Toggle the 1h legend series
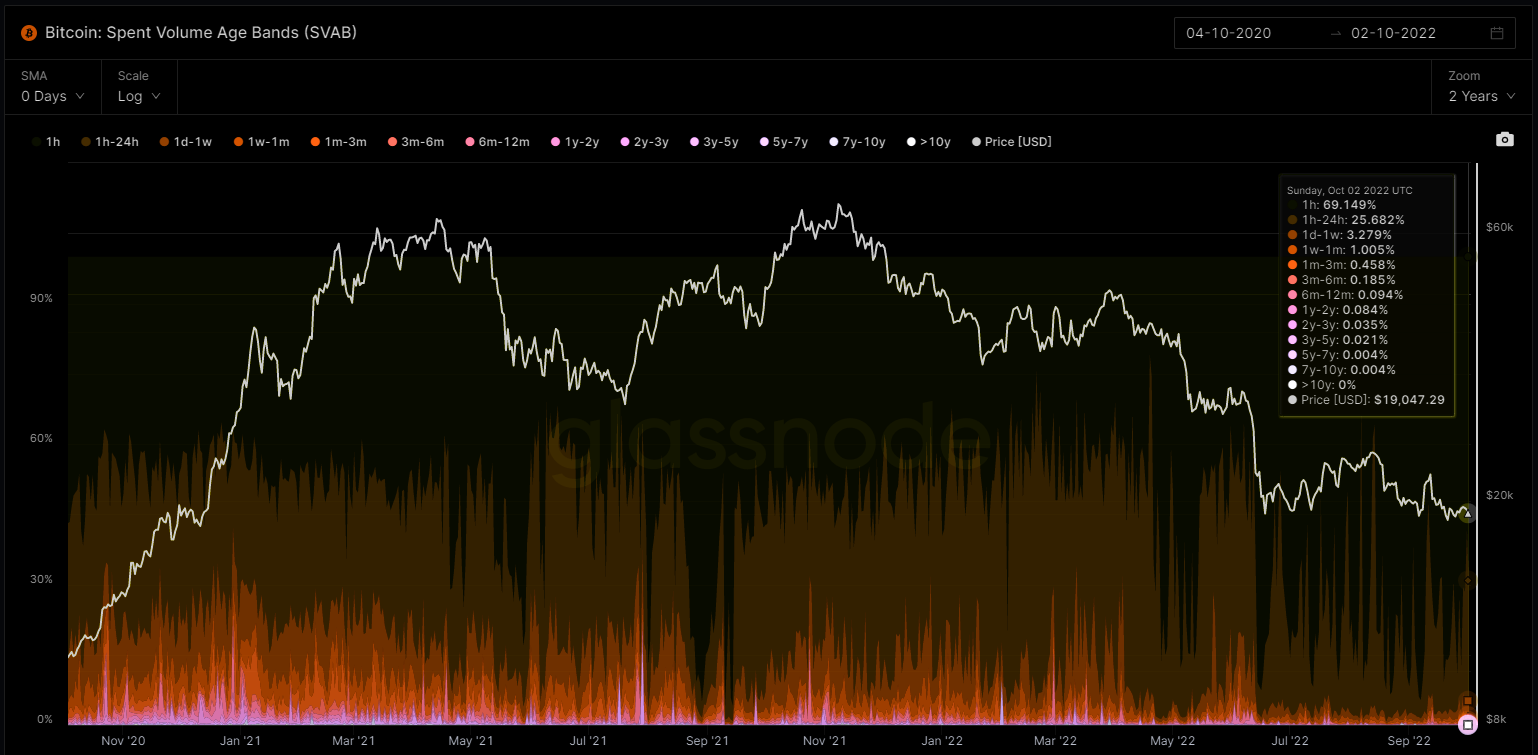Image resolution: width=1538 pixels, height=755 pixels. pyautogui.click(x=45, y=142)
